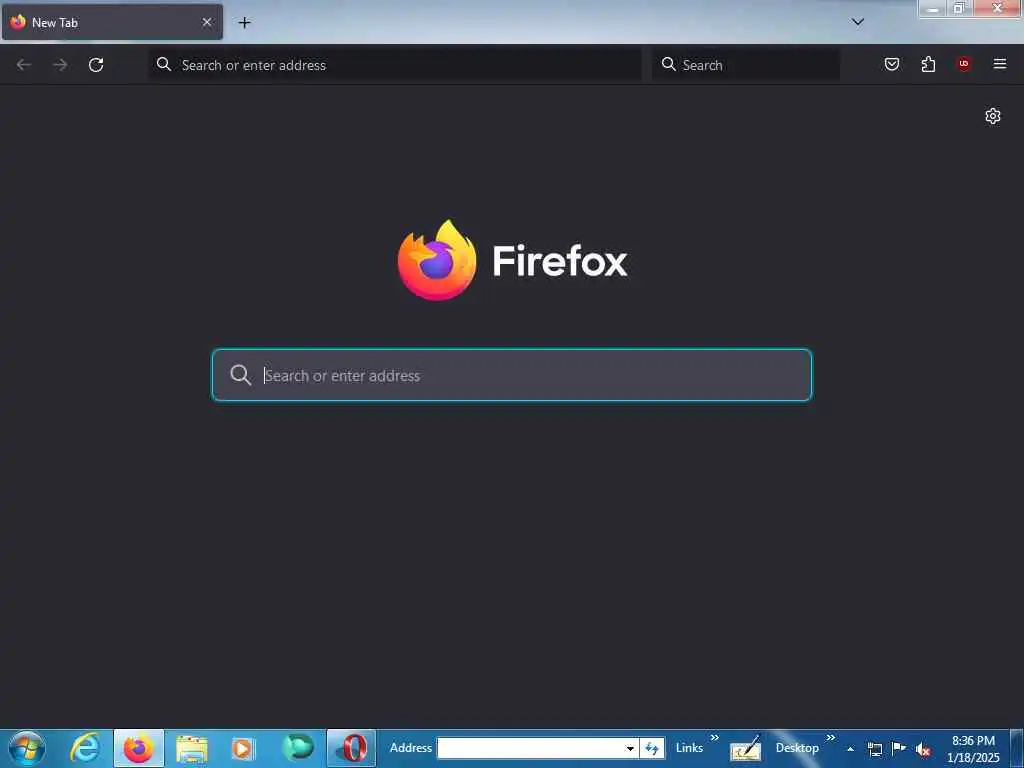The height and width of the screenshot is (768, 1024).
Task: Focus the toolbar Search box
Action: [x=746, y=65]
